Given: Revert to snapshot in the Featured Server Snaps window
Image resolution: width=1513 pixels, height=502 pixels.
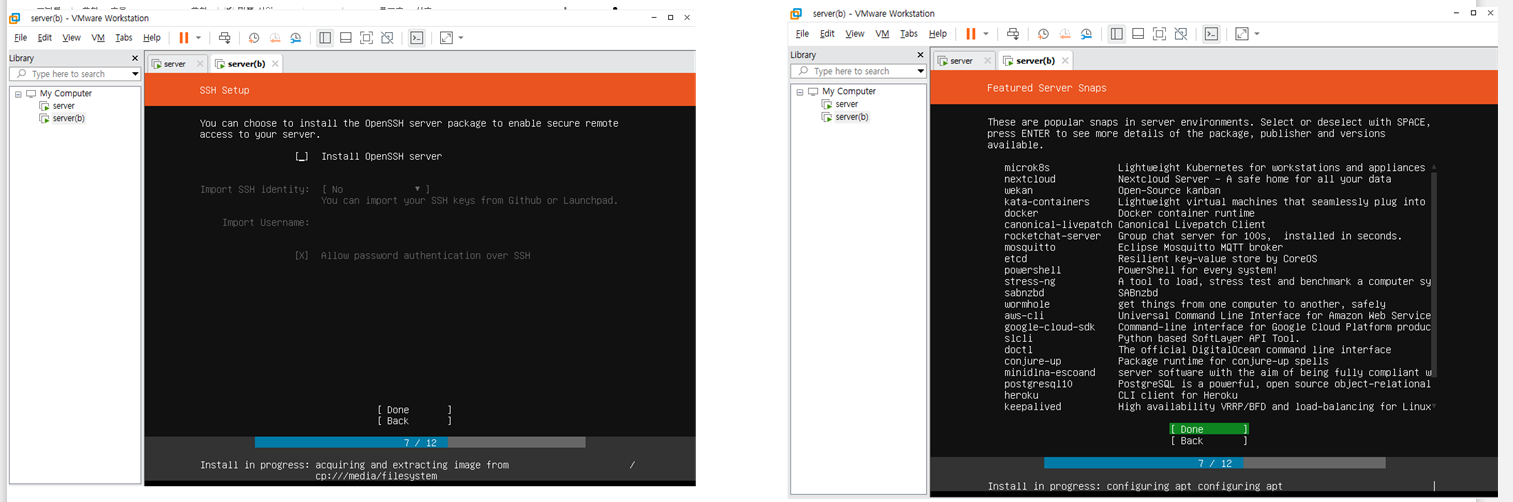Looking at the screenshot, I should pyautogui.click(x=1065, y=34).
